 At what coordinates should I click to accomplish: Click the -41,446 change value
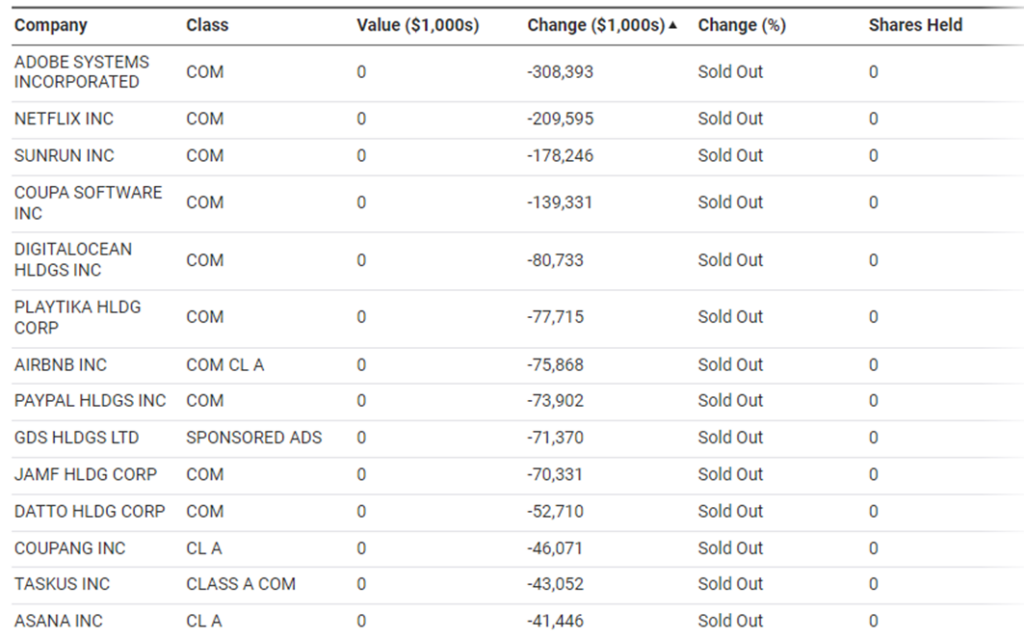(555, 620)
